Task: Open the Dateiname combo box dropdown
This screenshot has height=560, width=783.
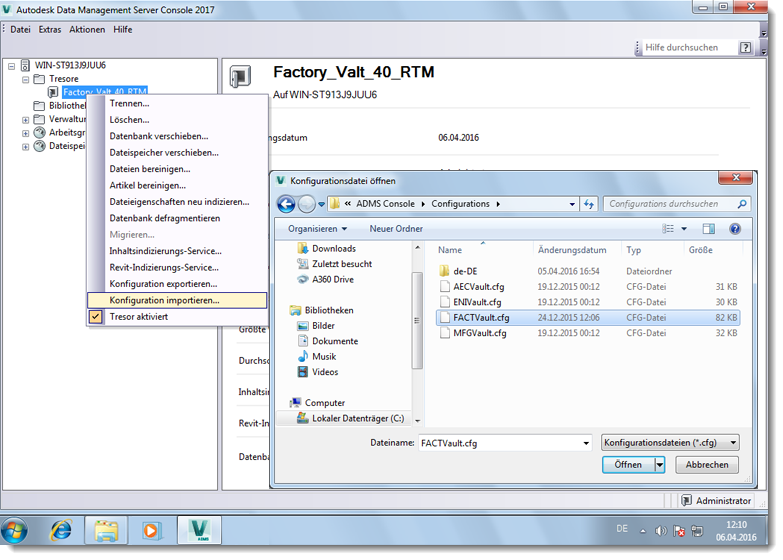Action: 586,443
